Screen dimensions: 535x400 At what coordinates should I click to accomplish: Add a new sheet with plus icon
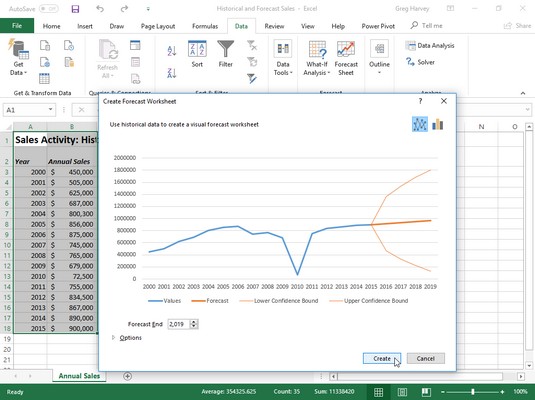point(127,376)
